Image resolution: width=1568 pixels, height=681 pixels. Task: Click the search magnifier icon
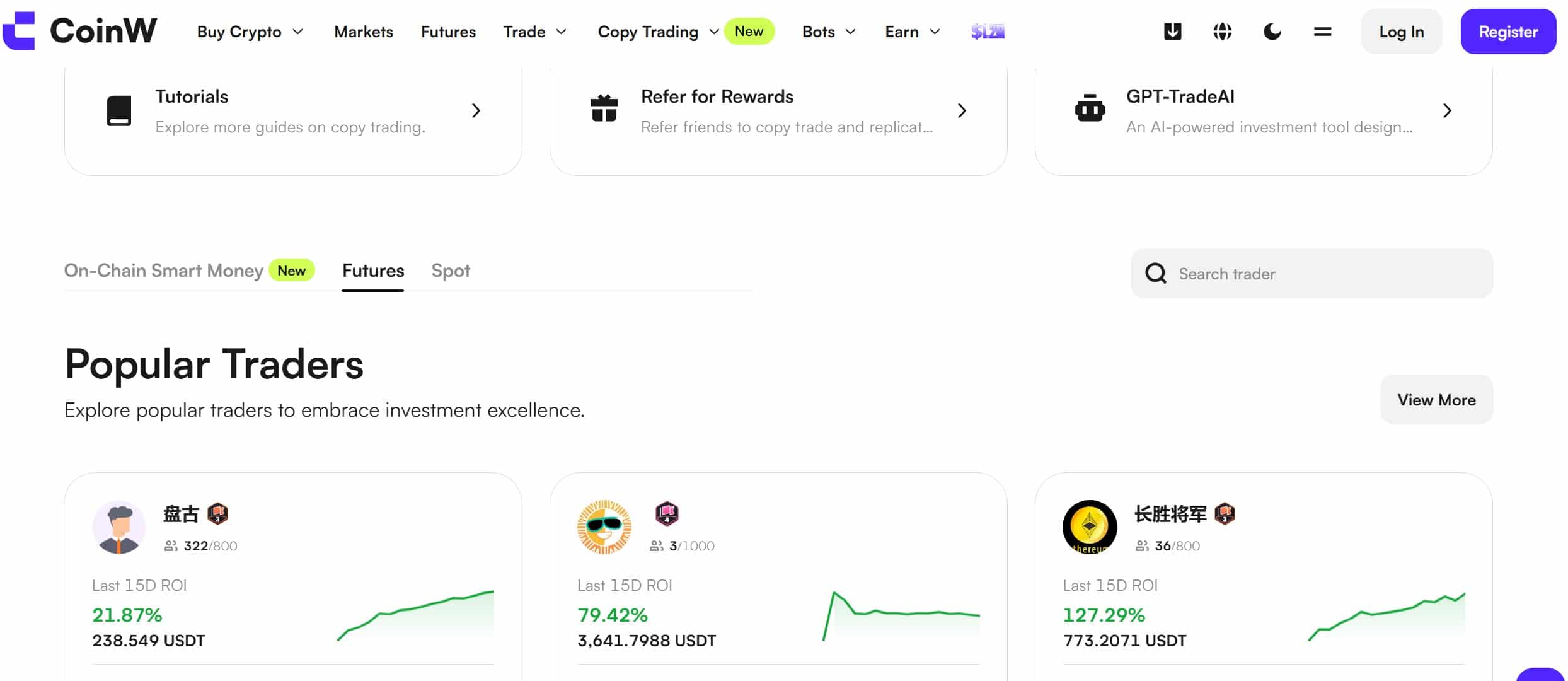tap(1156, 274)
